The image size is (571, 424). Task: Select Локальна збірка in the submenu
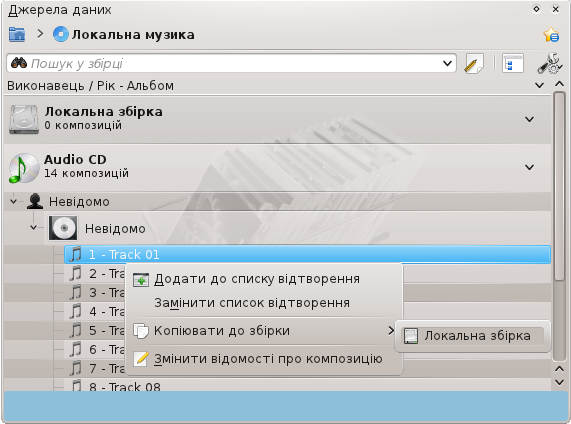[x=472, y=336]
